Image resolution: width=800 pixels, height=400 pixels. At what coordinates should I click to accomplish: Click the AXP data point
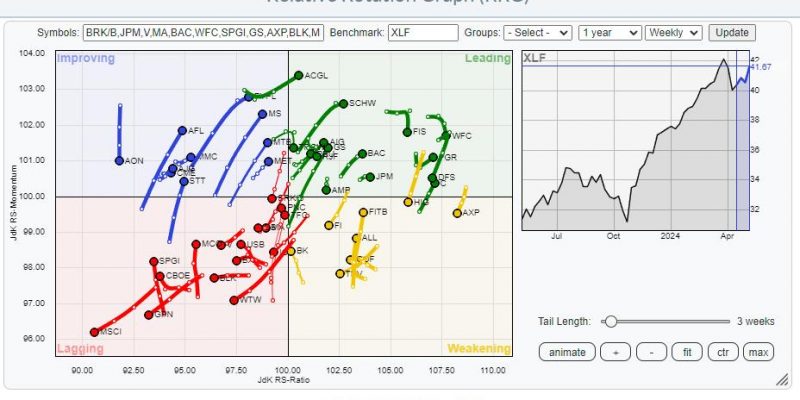click(x=457, y=213)
